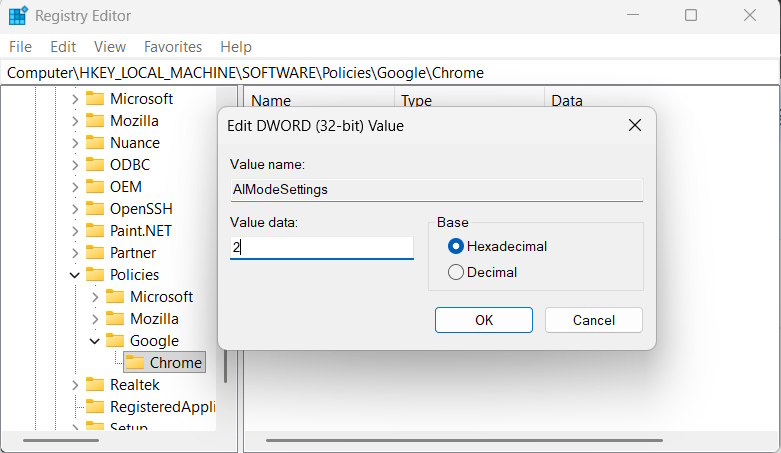Click the tree pane vertical scrollbar
The image size is (781, 453).
[x=226, y=366]
